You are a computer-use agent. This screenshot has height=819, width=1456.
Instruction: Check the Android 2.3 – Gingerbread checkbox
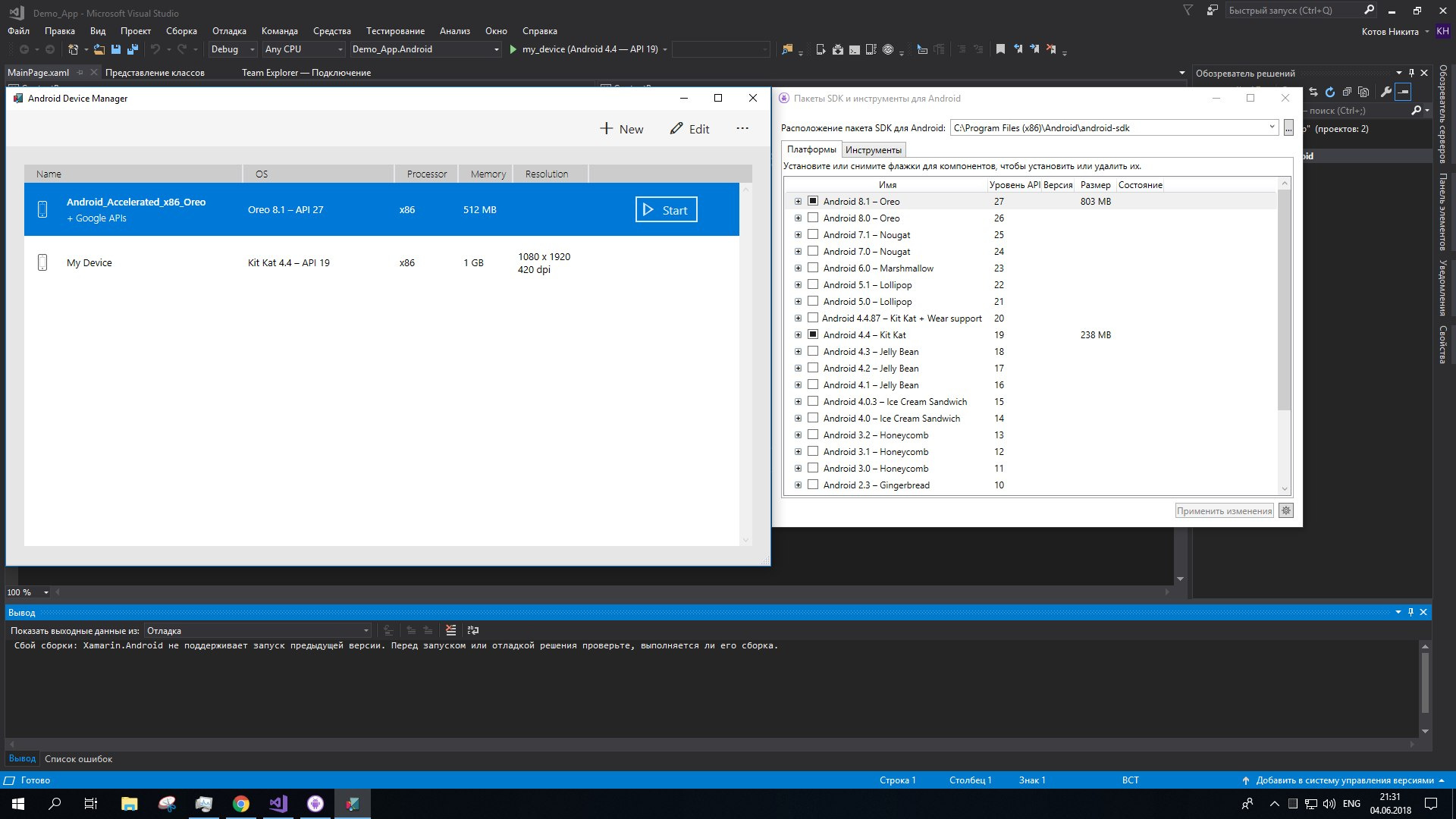[813, 485]
